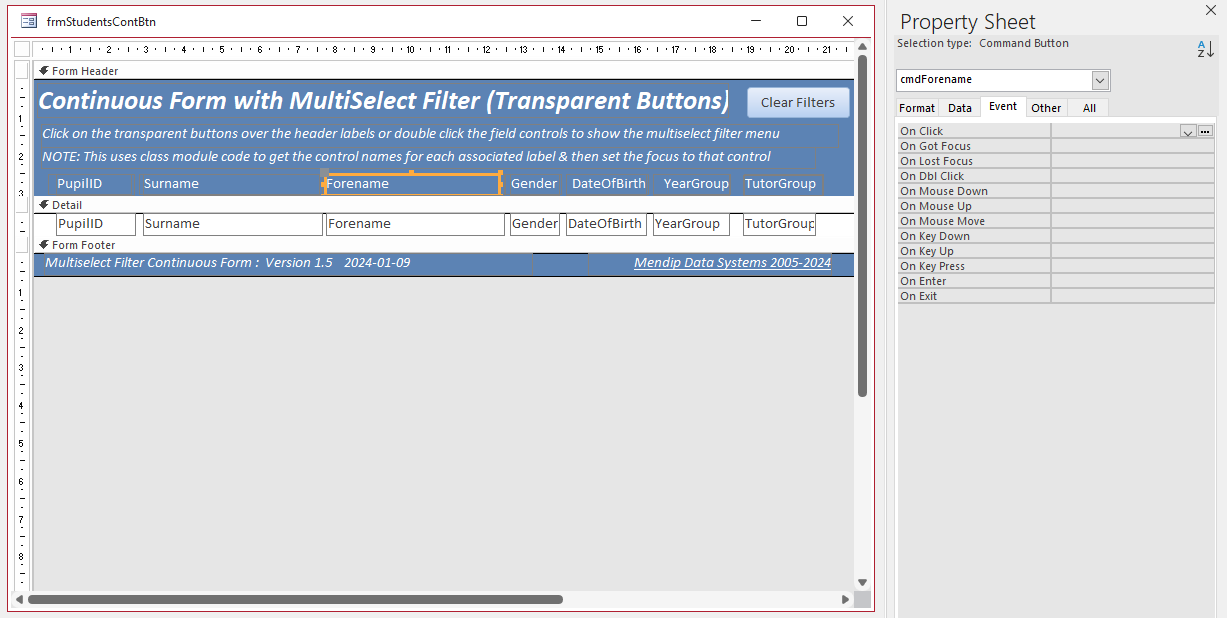Image resolution: width=1227 pixels, height=618 pixels.
Task: Select the Surname header label button
Action: pyautogui.click(x=230, y=183)
